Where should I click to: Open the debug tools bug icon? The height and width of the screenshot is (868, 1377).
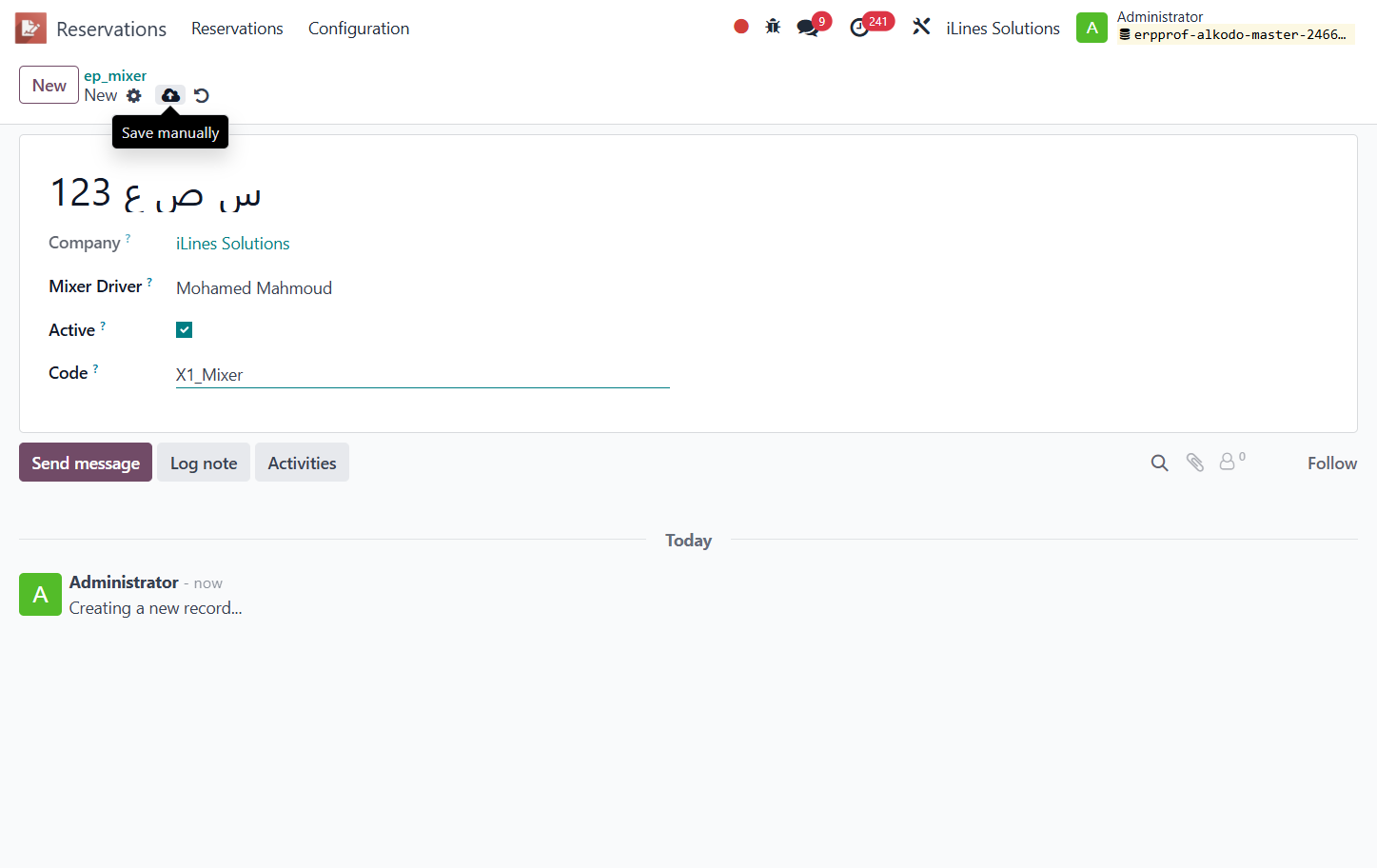(x=773, y=27)
